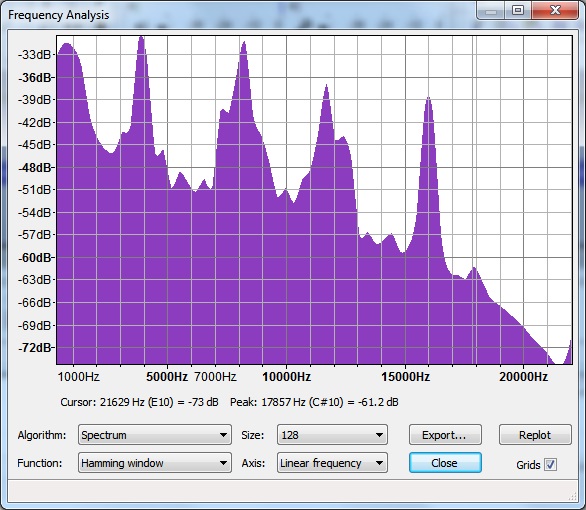Image resolution: width=586 pixels, height=510 pixels.
Task: Click the Replot button
Action: tap(535, 435)
